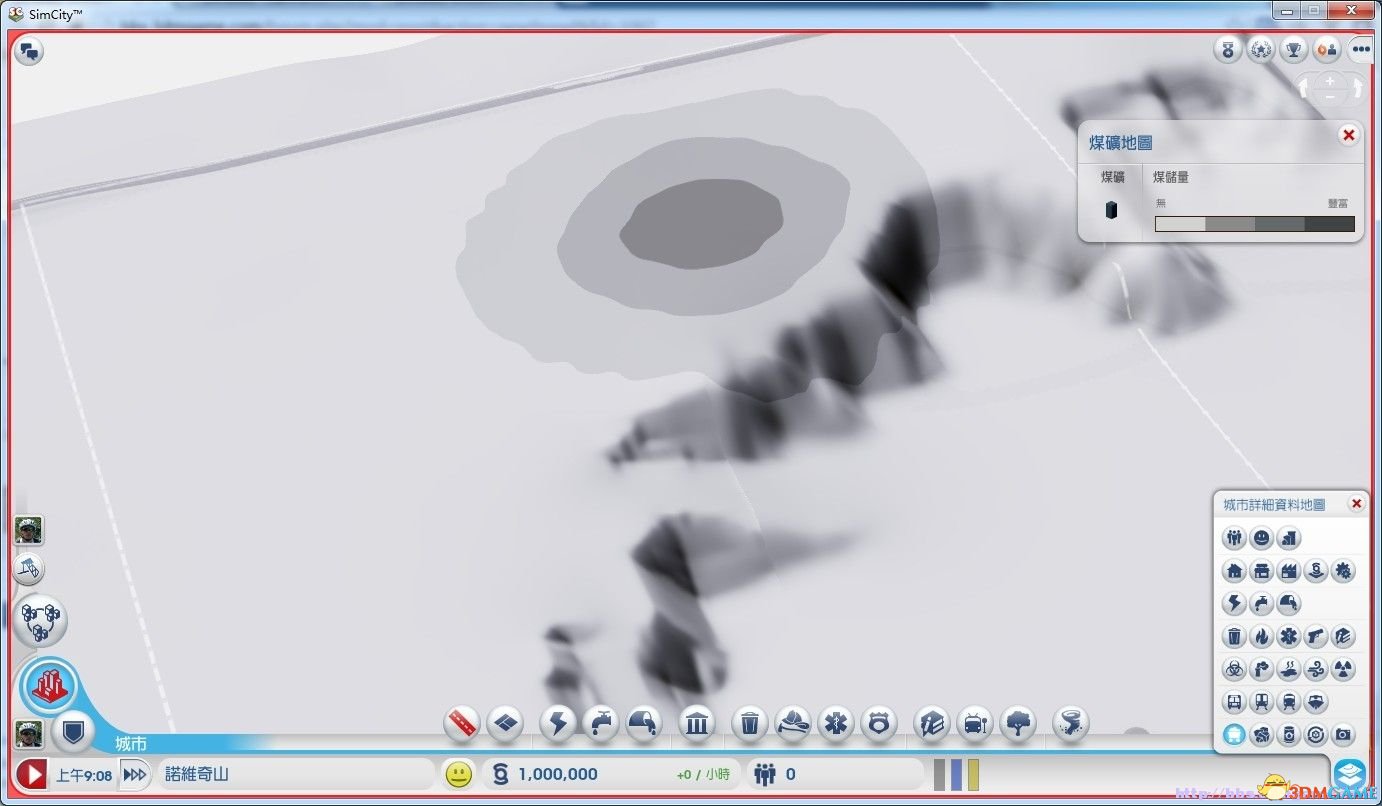Show the water faucet data map
The width and height of the screenshot is (1382, 806).
tap(1262, 603)
